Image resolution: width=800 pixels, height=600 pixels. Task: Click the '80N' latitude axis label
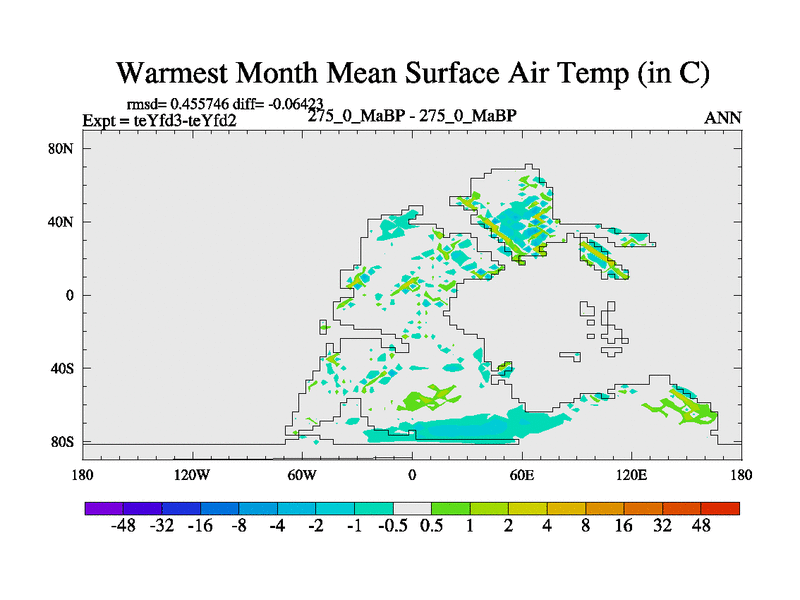coord(63,149)
